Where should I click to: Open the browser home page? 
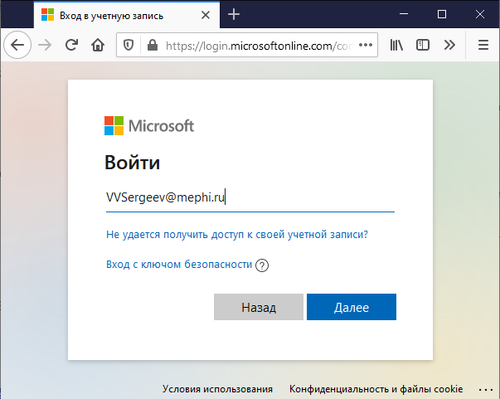98,45
